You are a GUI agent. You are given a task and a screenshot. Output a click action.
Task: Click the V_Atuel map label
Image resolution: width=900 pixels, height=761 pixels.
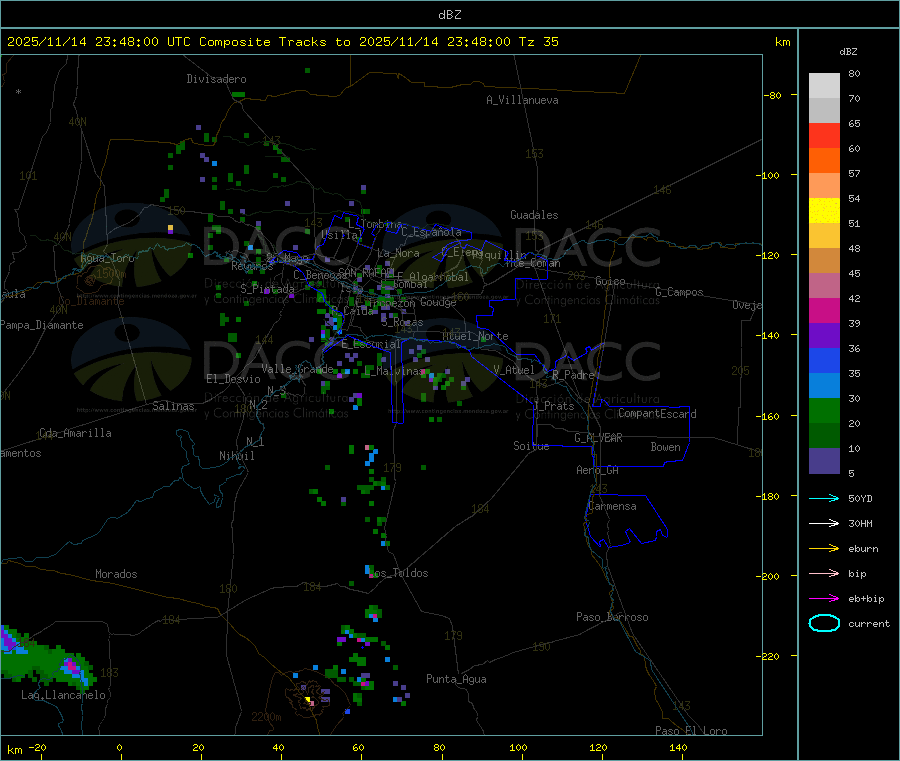point(514,370)
